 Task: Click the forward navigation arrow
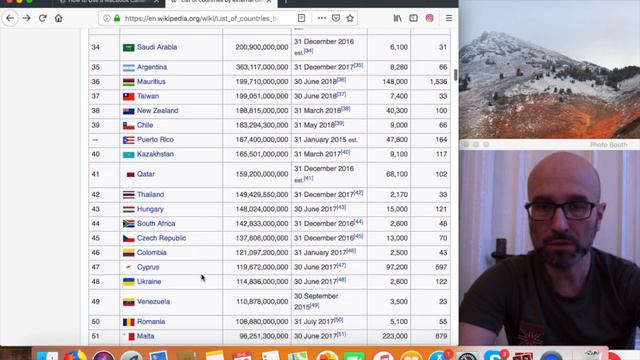pos(27,18)
